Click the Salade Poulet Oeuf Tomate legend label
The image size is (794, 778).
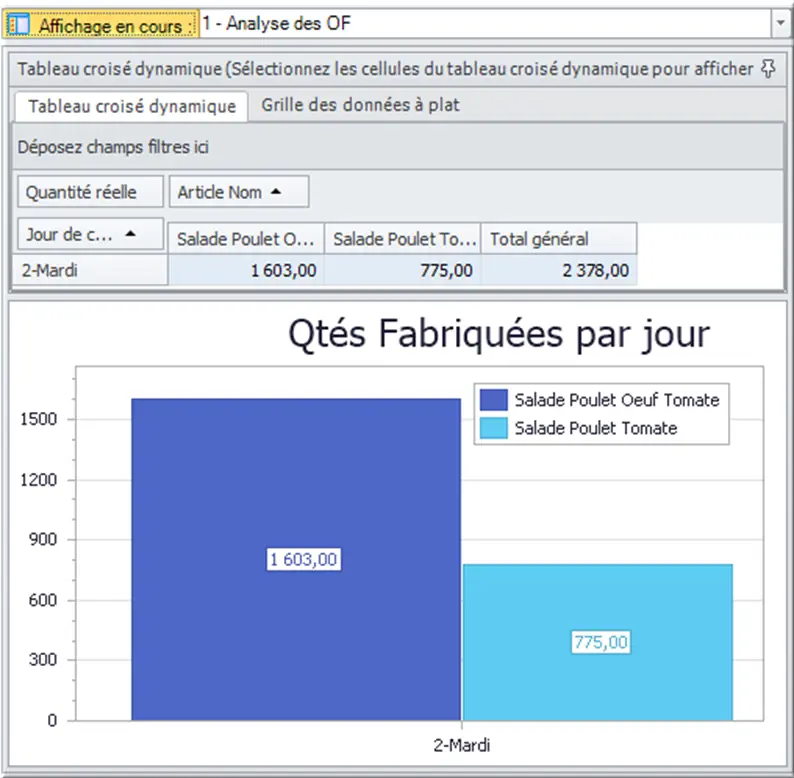tap(617, 400)
